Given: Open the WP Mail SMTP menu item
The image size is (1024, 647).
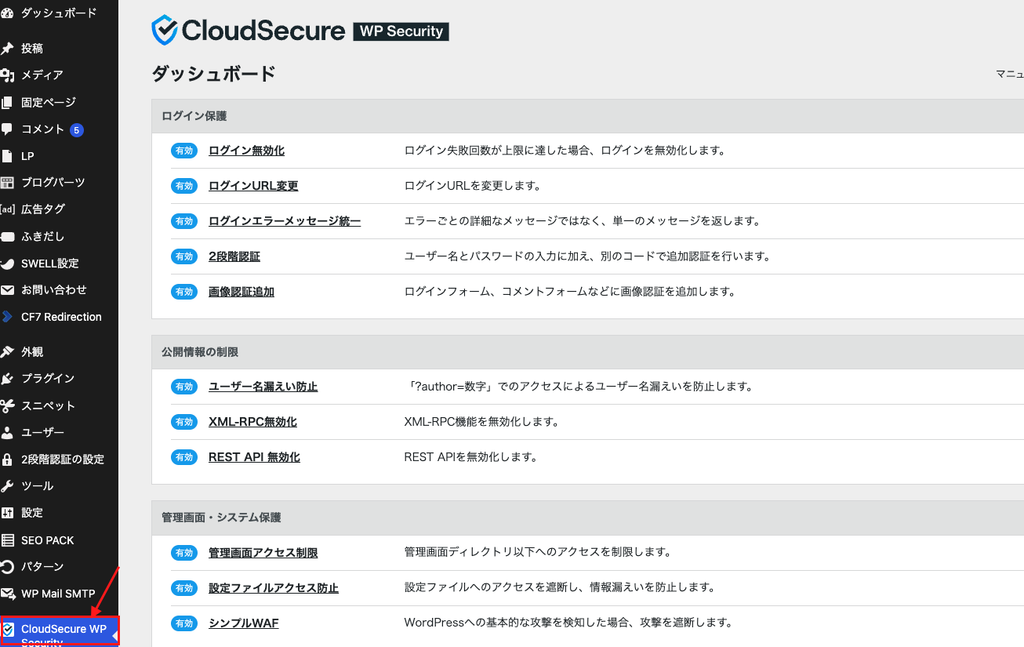Looking at the screenshot, I should pyautogui.click(x=59, y=593).
